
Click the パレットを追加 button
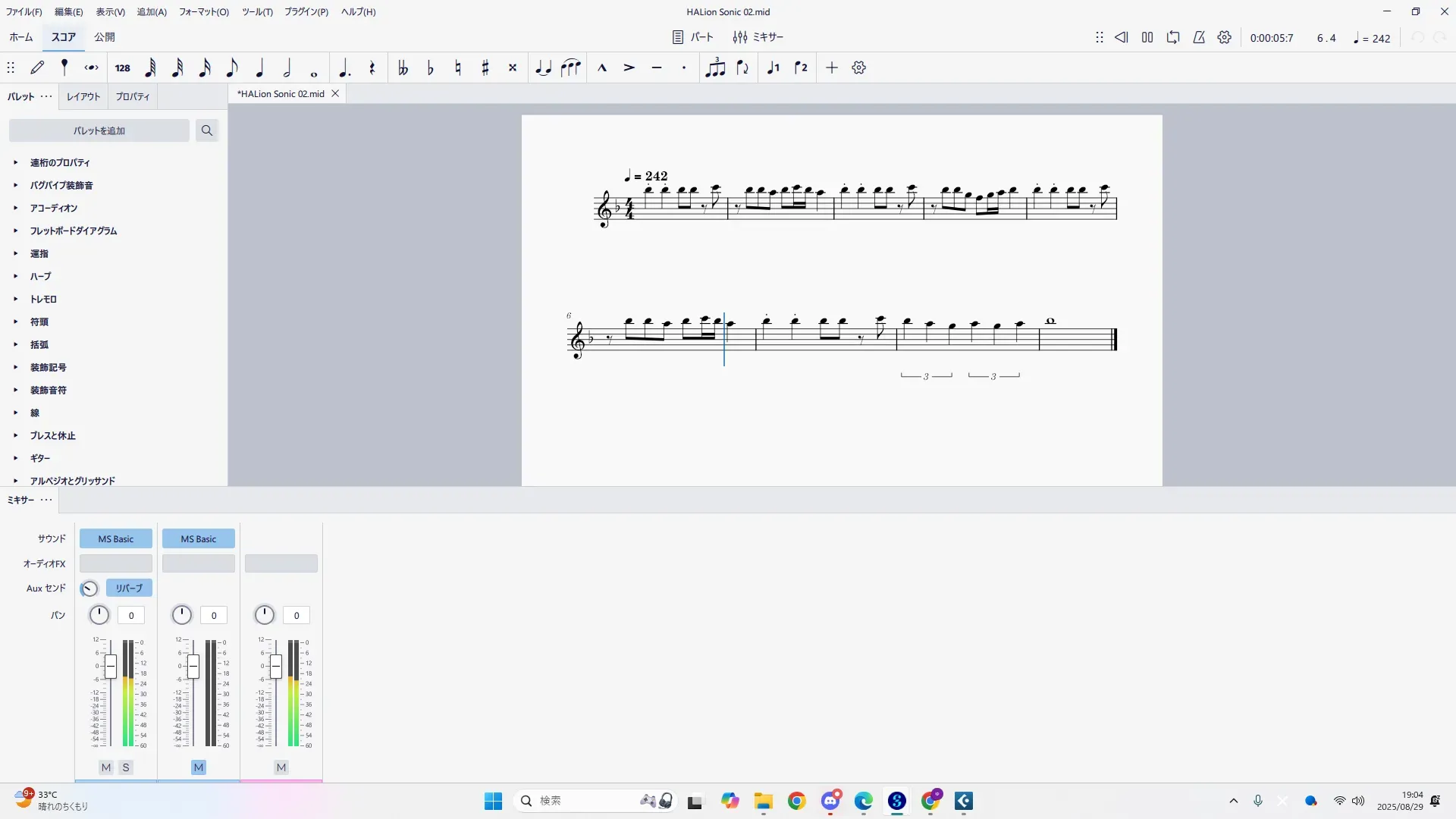pyautogui.click(x=99, y=130)
